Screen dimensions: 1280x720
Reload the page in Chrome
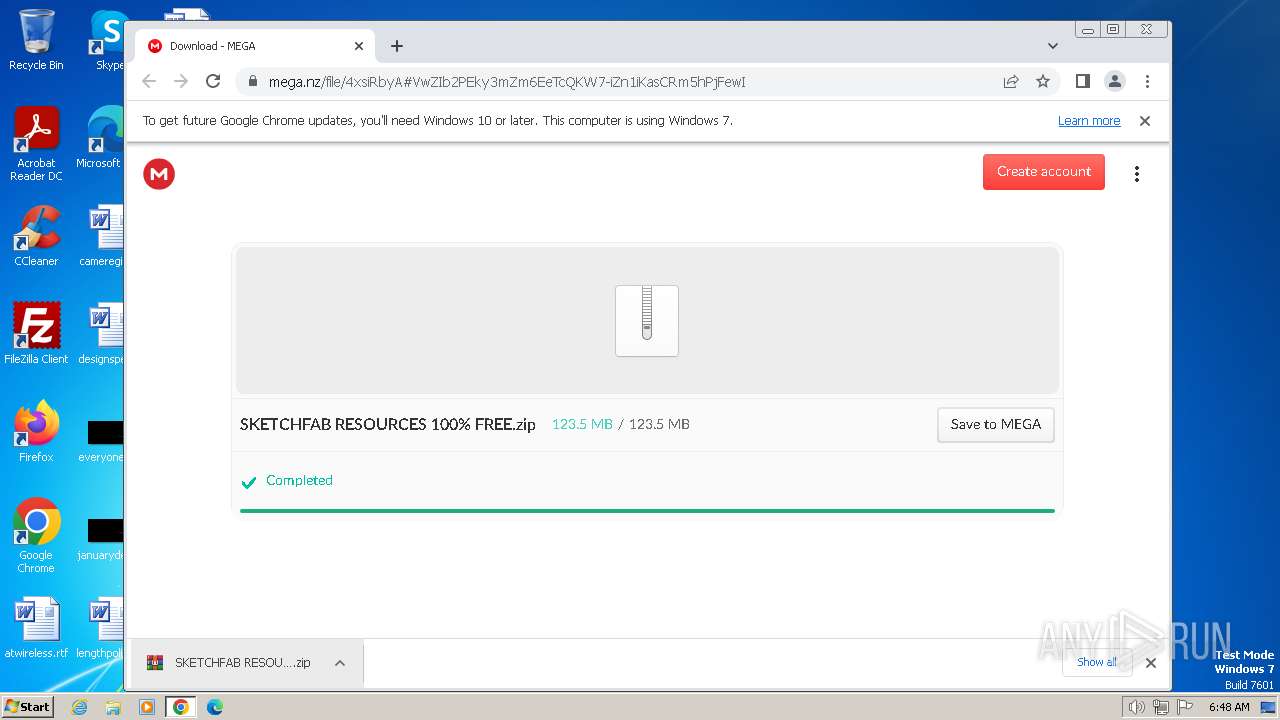click(x=213, y=82)
